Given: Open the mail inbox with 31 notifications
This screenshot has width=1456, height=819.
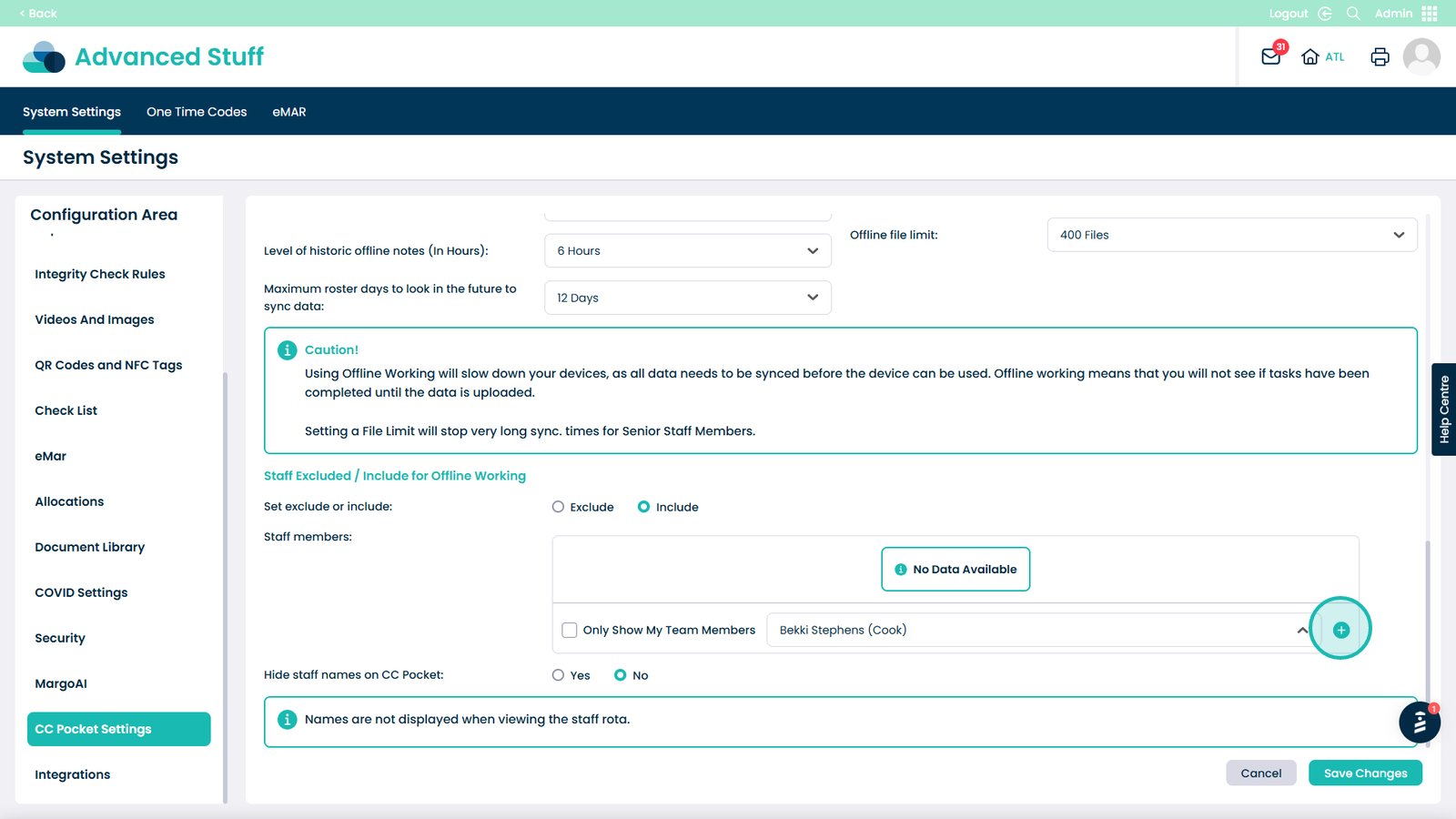Looking at the screenshot, I should (1271, 56).
